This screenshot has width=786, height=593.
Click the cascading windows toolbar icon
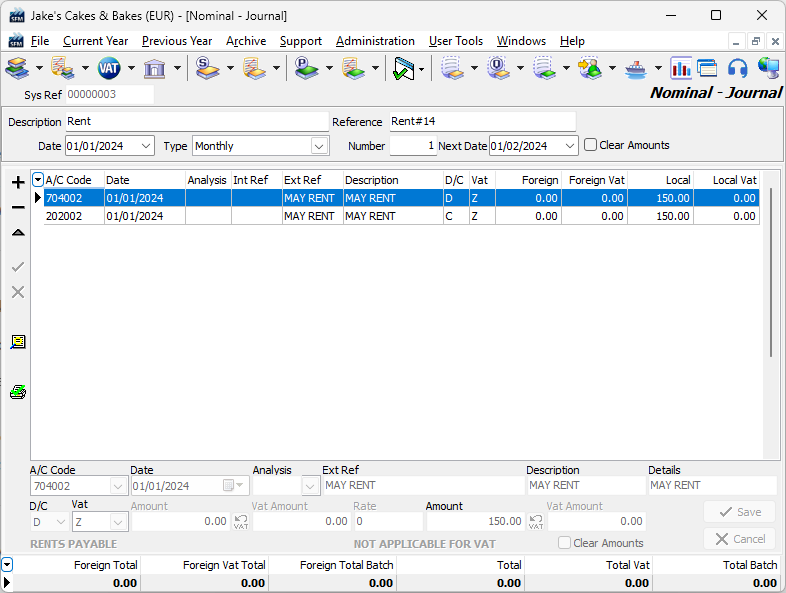pyautogui.click(x=707, y=68)
